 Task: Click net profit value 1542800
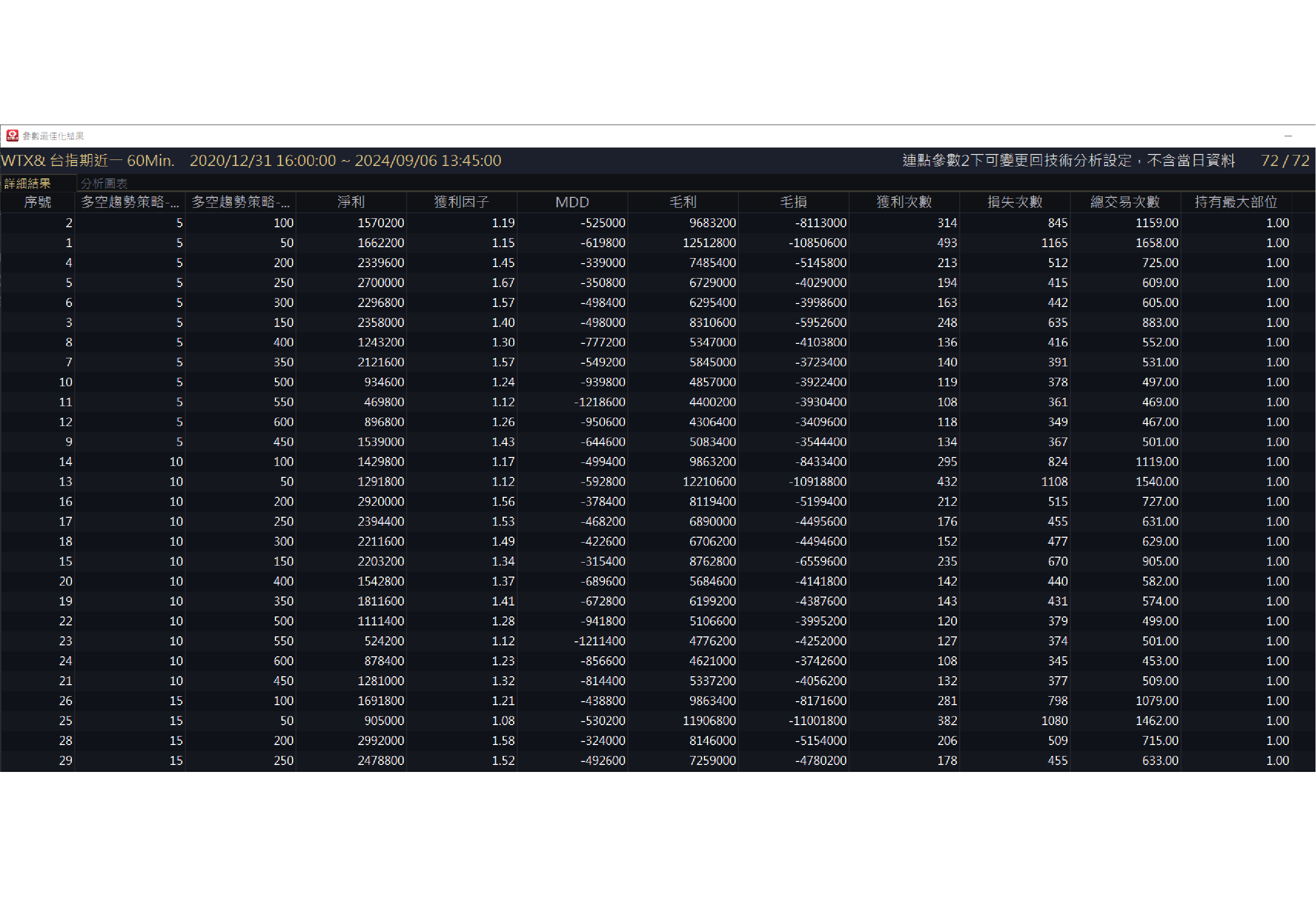[381, 581]
